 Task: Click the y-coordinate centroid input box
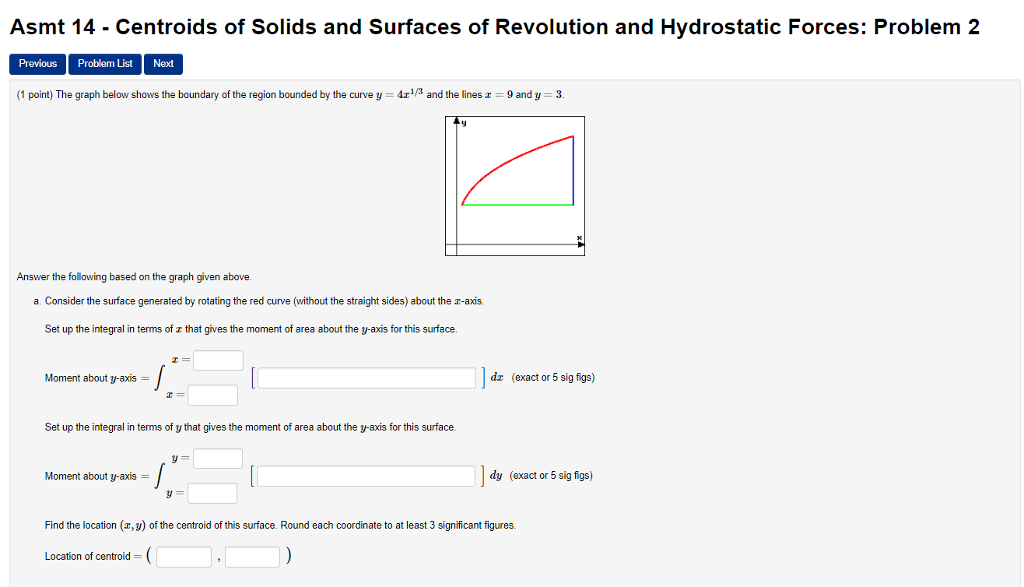click(x=252, y=556)
